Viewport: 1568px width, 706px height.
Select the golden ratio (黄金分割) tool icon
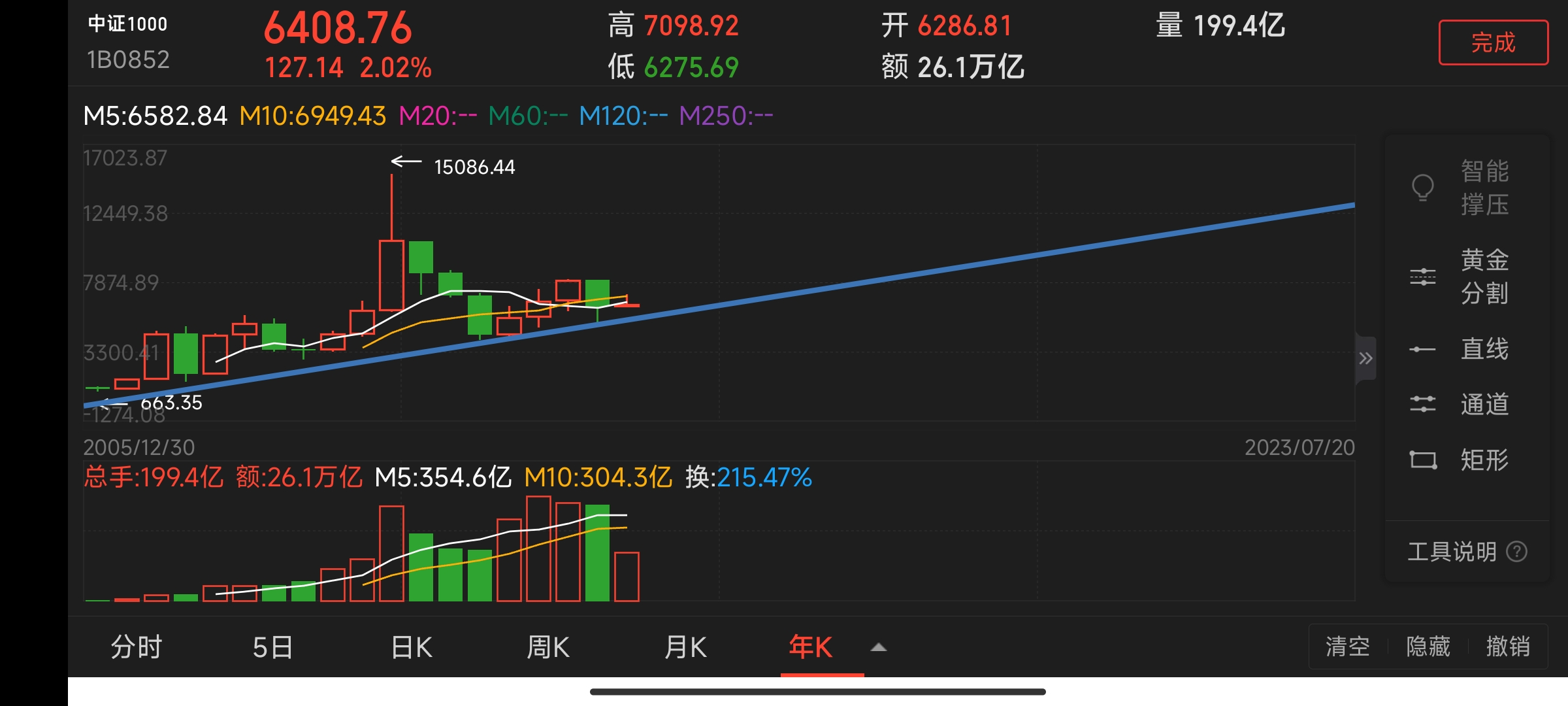coord(1422,277)
